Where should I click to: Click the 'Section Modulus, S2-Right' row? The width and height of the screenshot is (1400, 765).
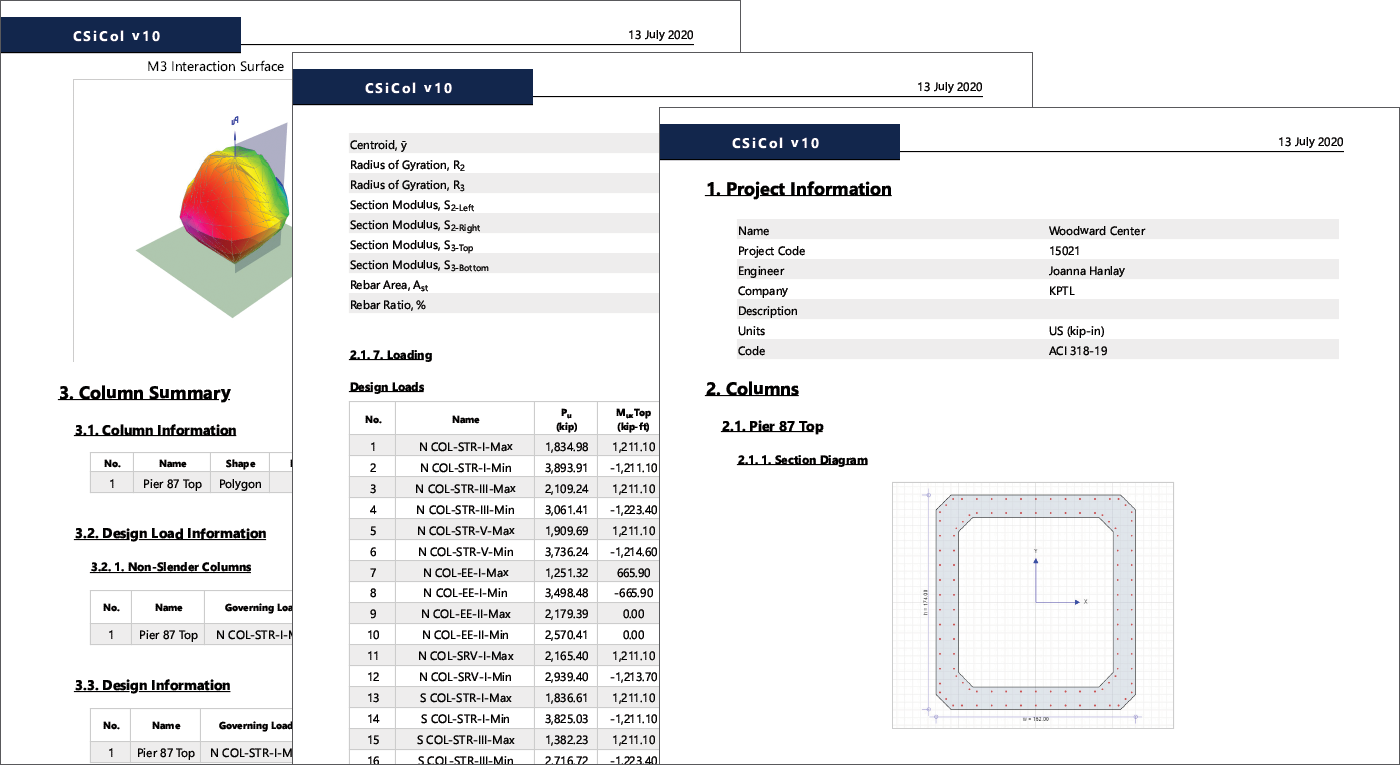tap(504, 225)
